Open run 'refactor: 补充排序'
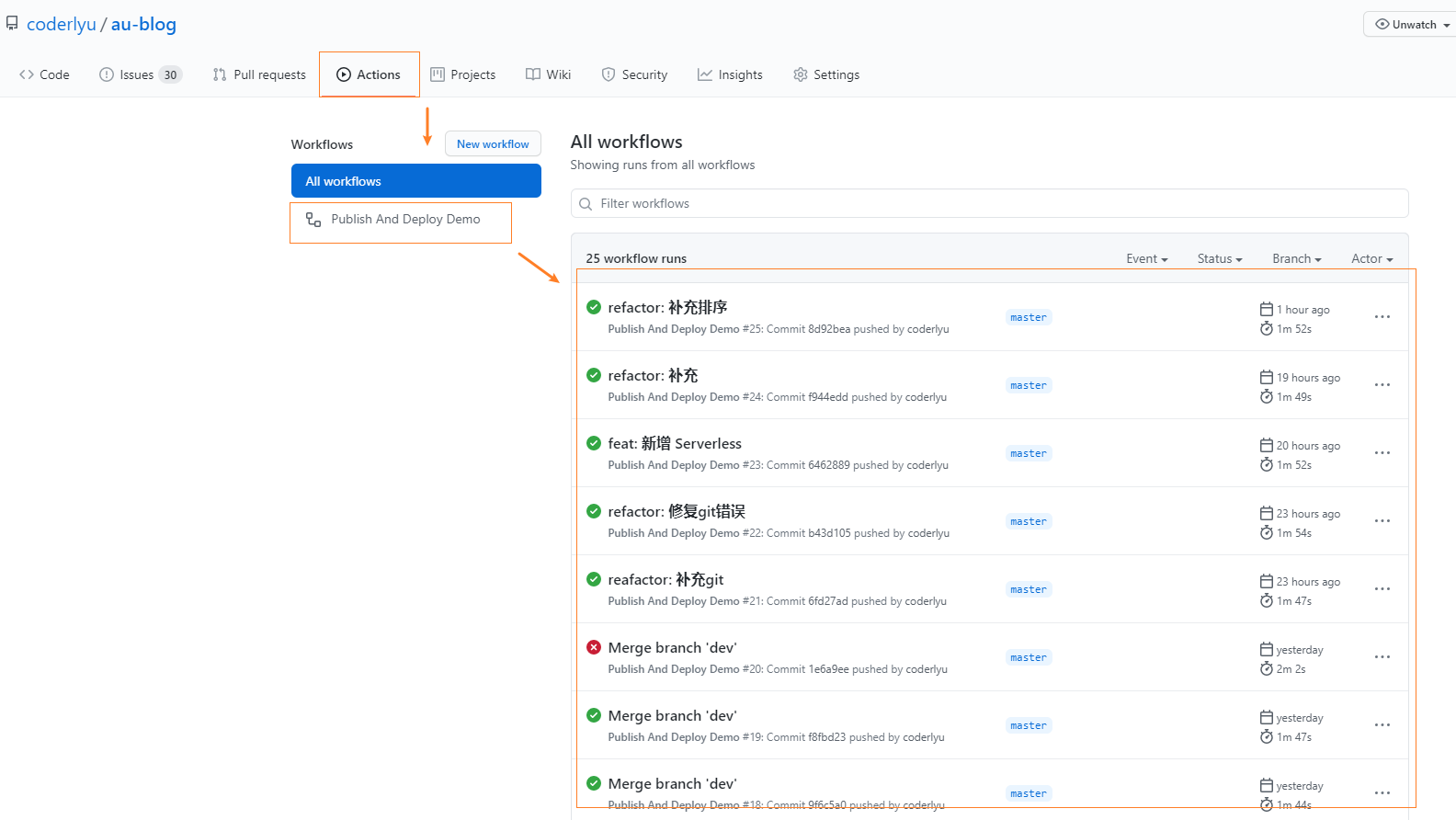 [x=667, y=307]
